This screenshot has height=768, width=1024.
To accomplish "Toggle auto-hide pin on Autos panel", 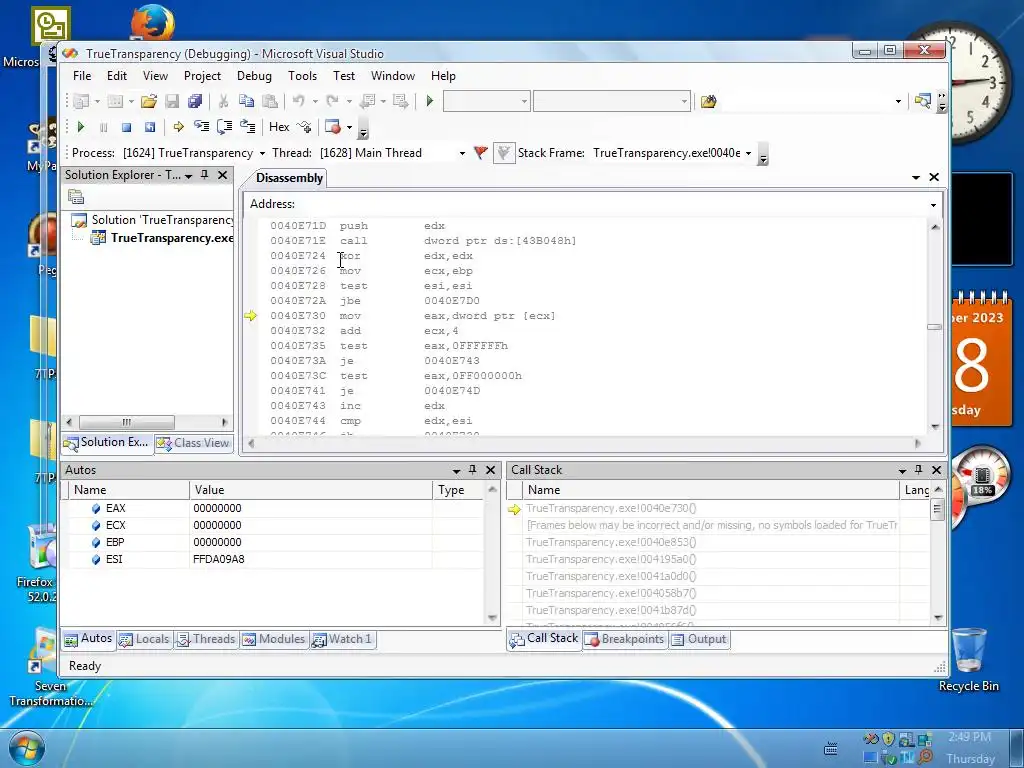I will coord(473,470).
